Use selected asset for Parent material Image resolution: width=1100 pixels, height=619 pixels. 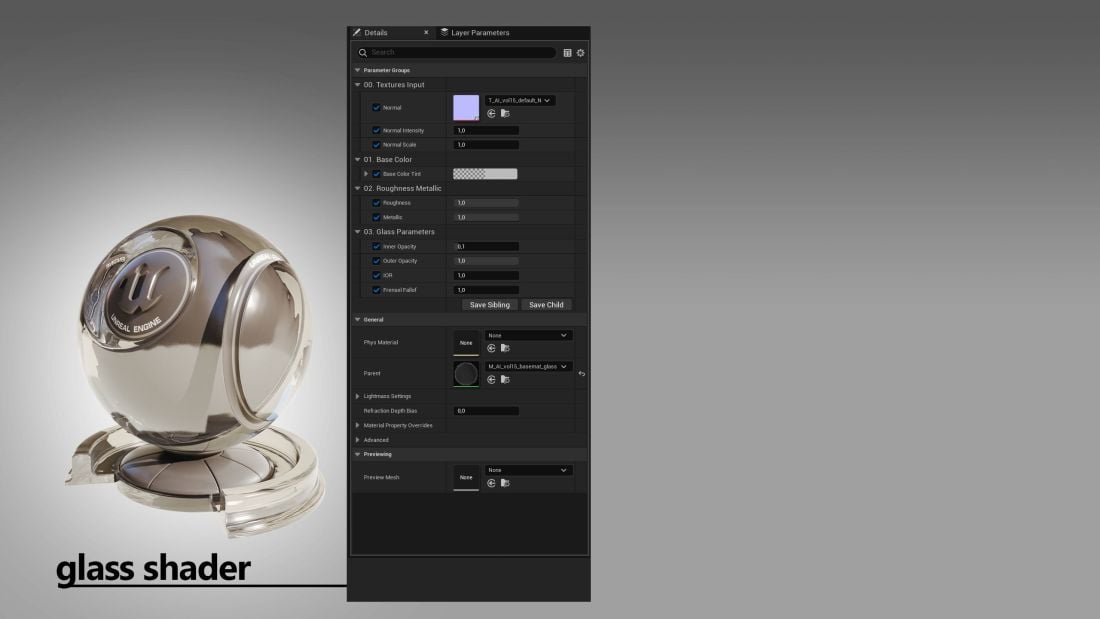[x=491, y=380]
